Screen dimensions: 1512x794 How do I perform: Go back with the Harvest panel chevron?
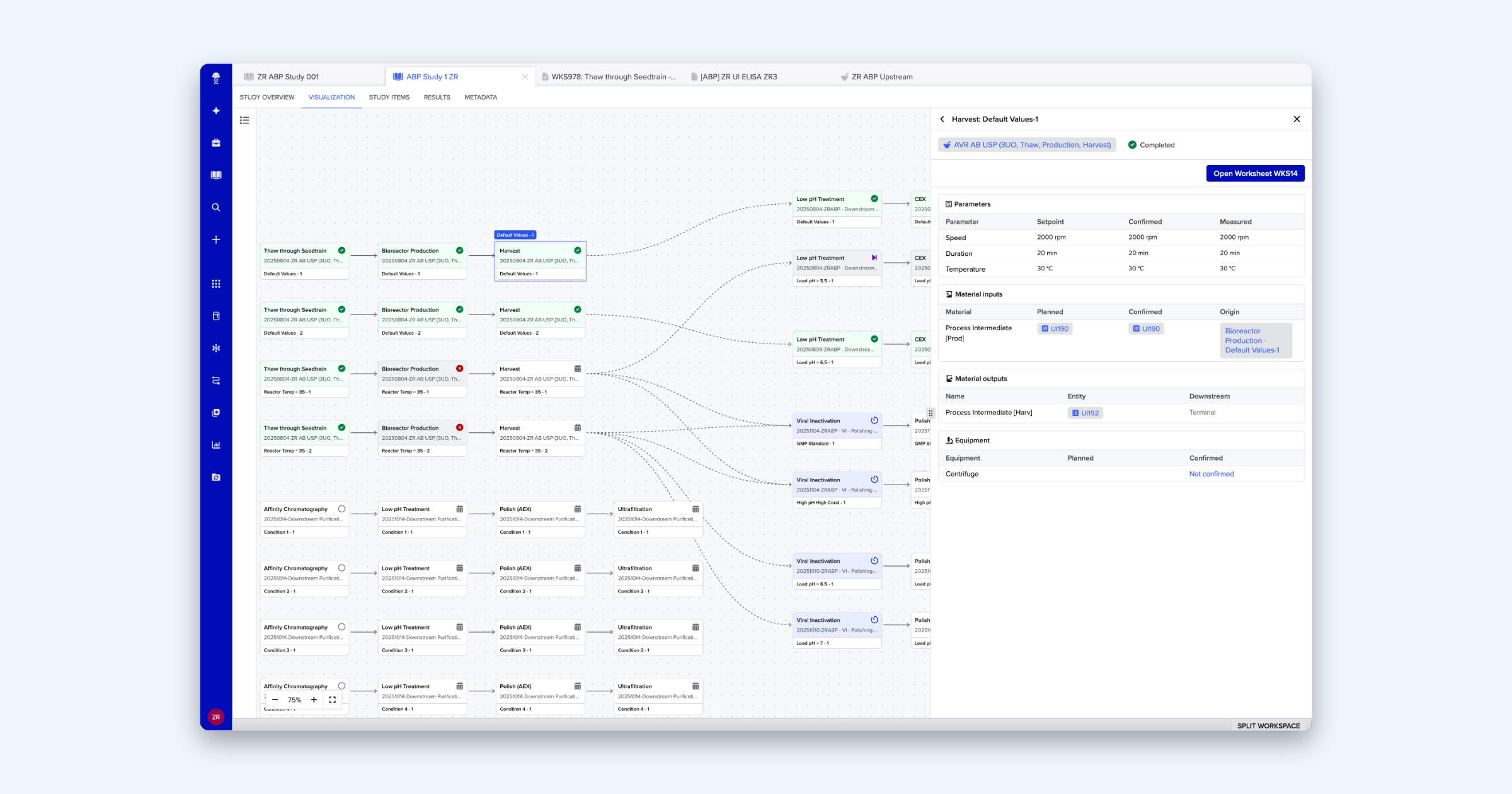click(942, 119)
